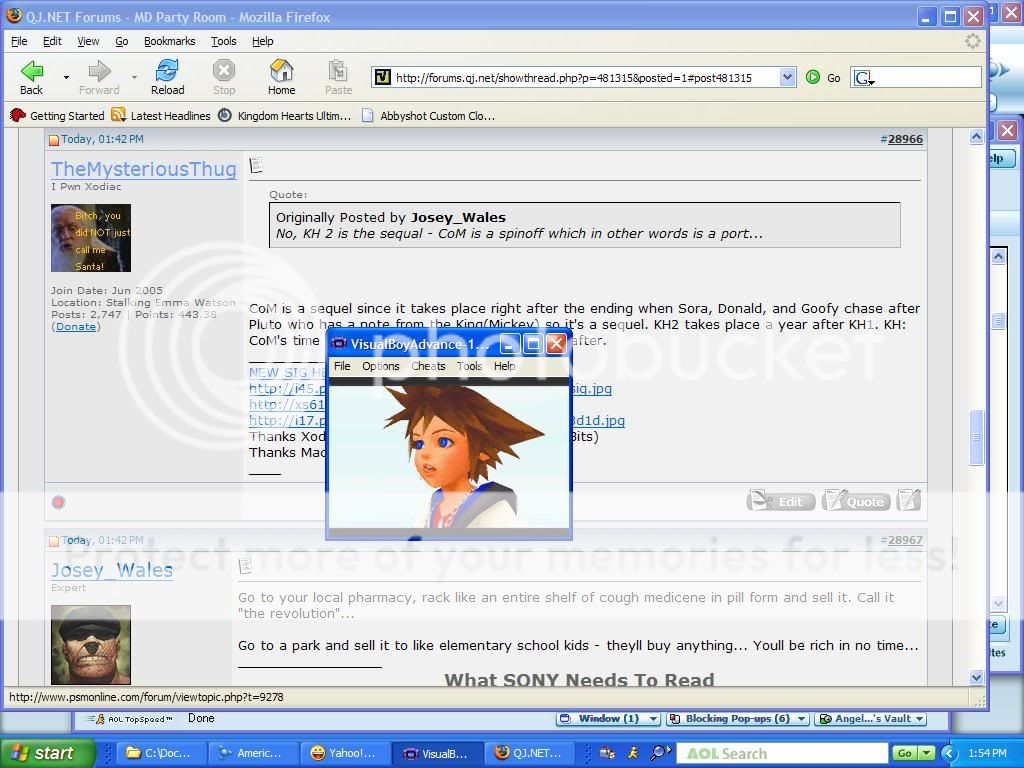The image size is (1024, 768).
Task: Click the Edit post button
Action: point(780,501)
